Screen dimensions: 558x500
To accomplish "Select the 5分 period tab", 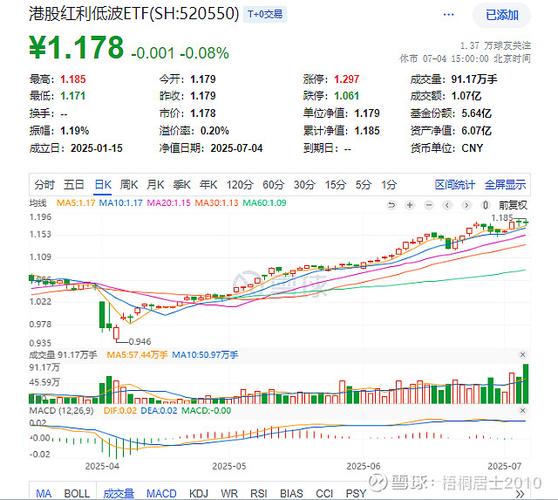I will coord(363,185).
